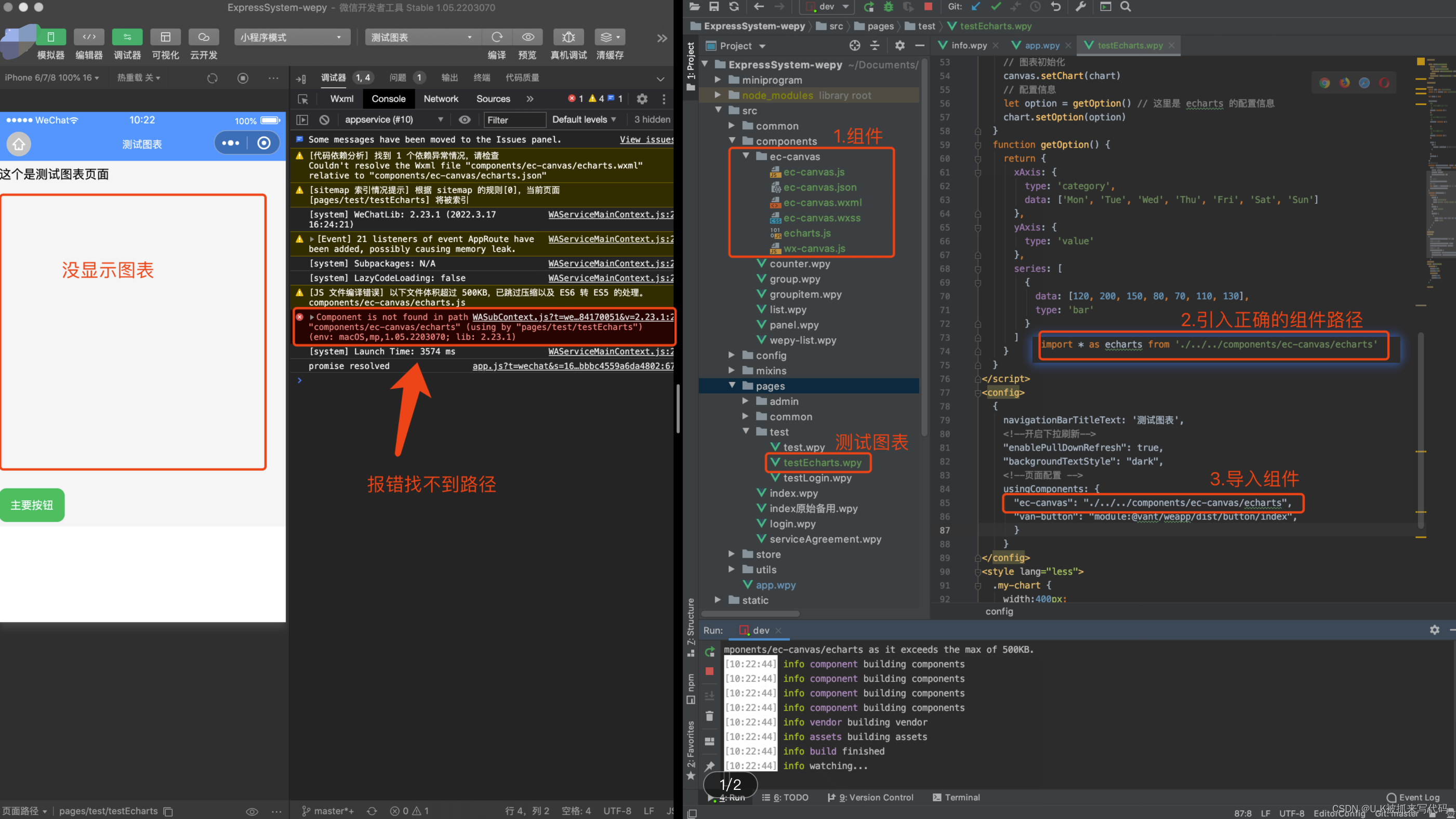This screenshot has height=819, width=1456.
Task: Open the Default levels dropdown
Action: (584, 120)
